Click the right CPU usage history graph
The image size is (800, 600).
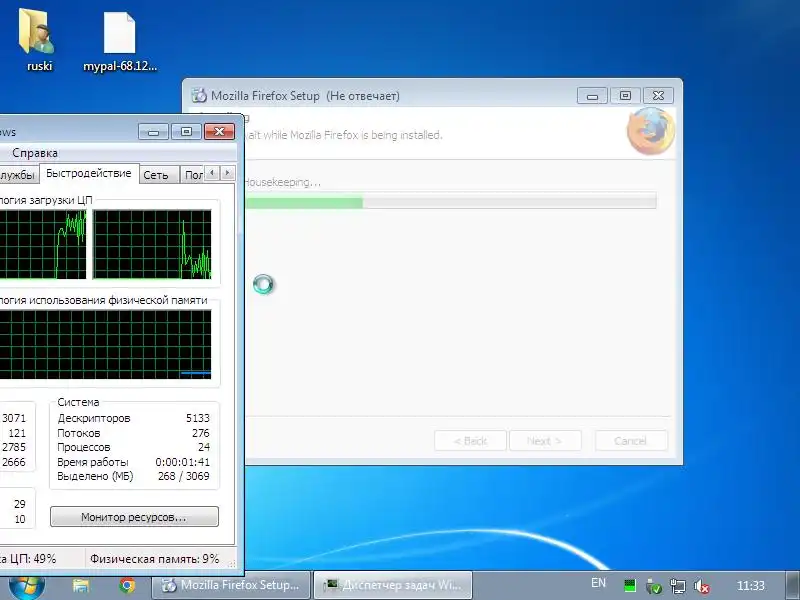152,244
